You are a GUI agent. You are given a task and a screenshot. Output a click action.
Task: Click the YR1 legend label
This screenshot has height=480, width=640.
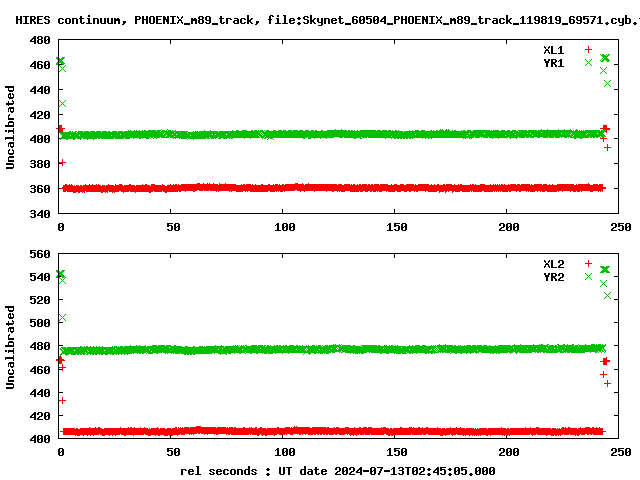pos(553,63)
